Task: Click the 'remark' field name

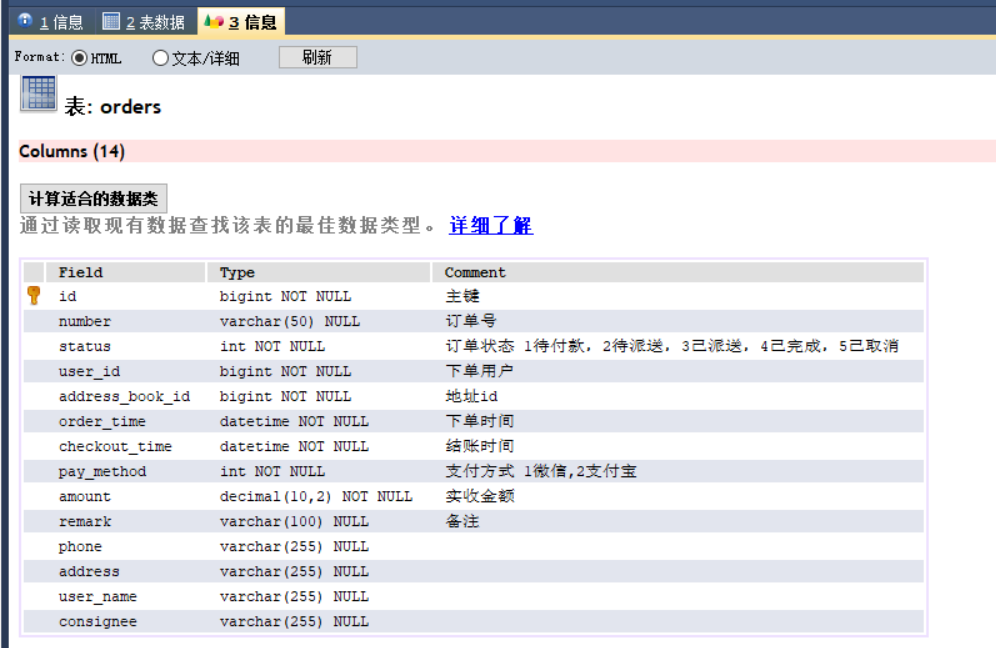Action: [84, 522]
